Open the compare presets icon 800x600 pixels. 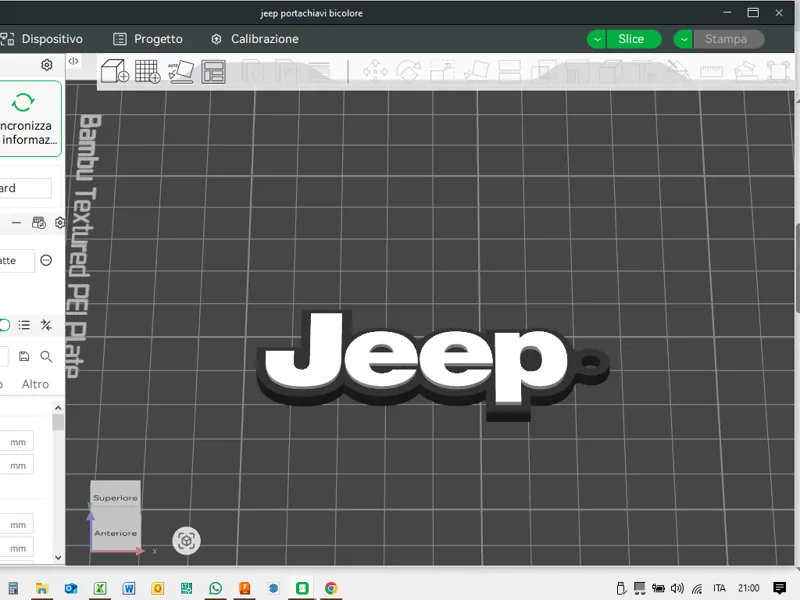[46, 325]
